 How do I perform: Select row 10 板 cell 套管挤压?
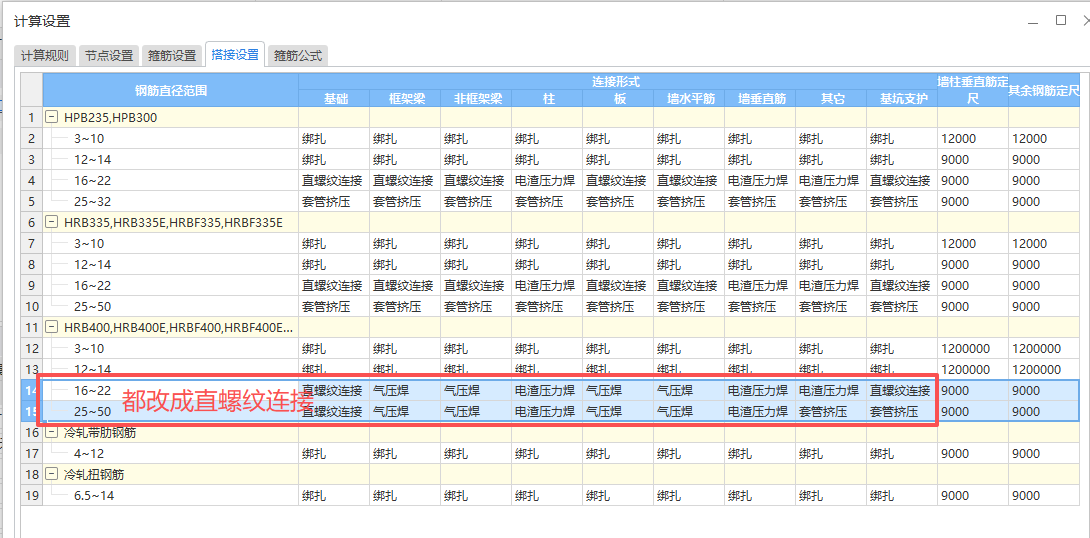(618, 307)
